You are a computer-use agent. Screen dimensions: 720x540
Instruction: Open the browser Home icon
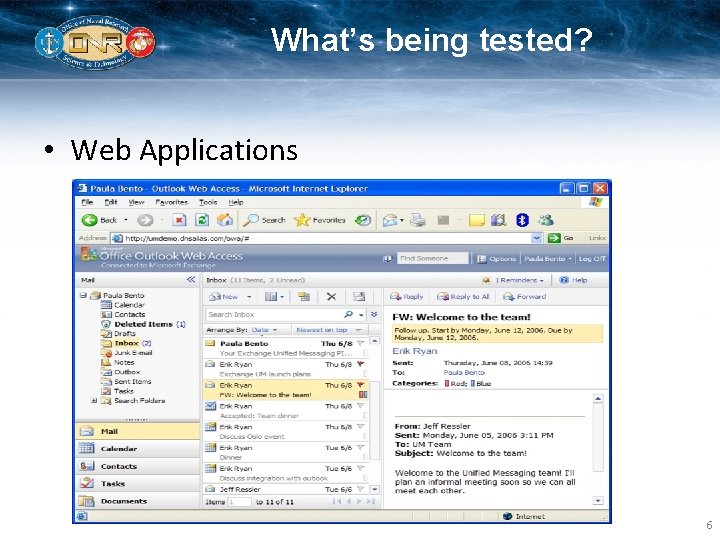[225, 220]
